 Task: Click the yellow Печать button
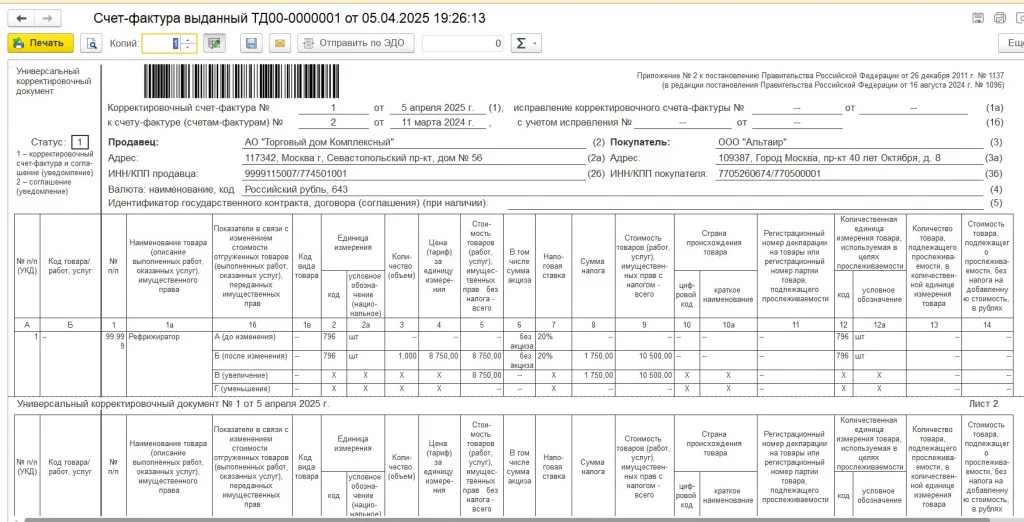pos(40,43)
